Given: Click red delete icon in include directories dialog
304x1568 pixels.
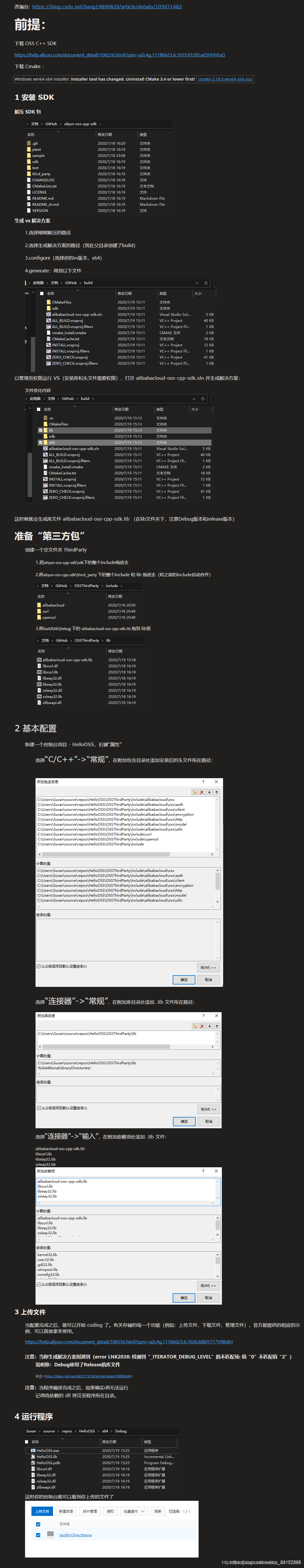Looking at the screenshot, I should pyautogui.click(x=202, y=792).
